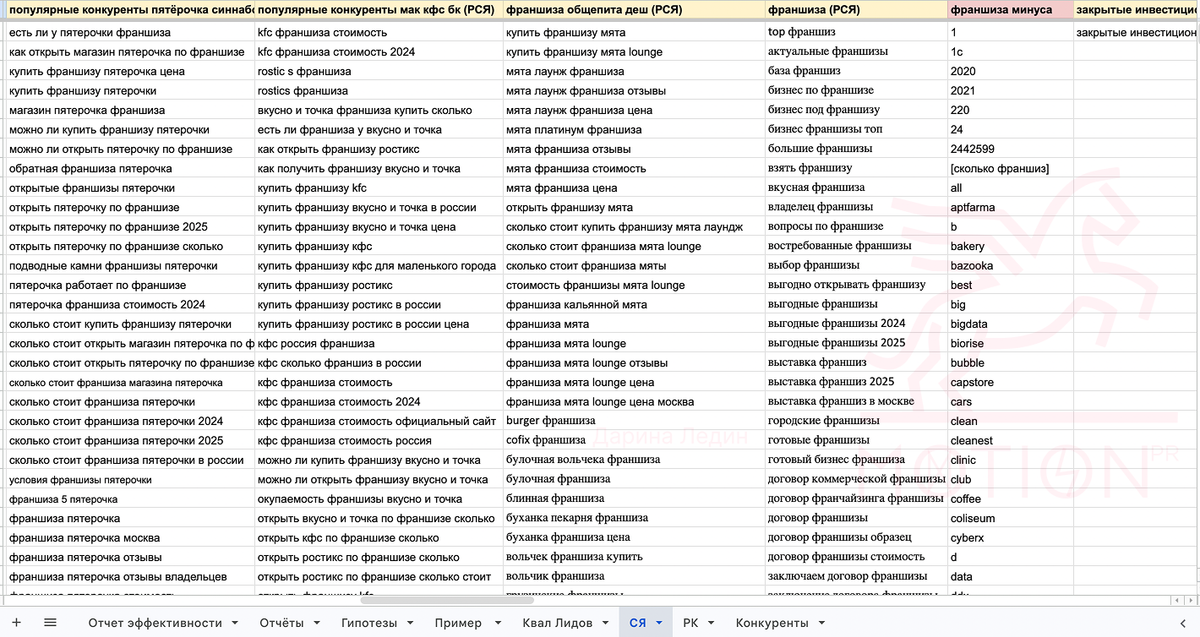
Task: Click cell 'кфс россия франшиза'
Action: (377, 343)
